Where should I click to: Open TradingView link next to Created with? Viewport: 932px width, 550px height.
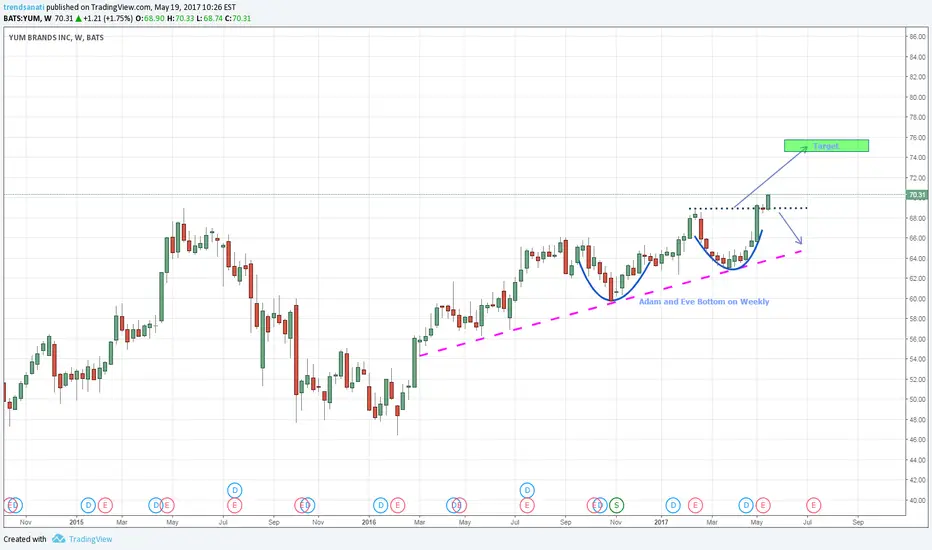click(90, 539)
